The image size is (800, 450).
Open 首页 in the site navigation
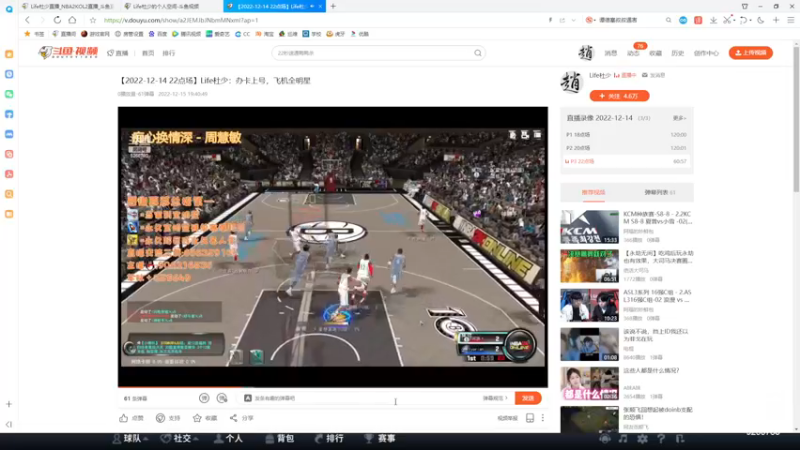(148, 53)
